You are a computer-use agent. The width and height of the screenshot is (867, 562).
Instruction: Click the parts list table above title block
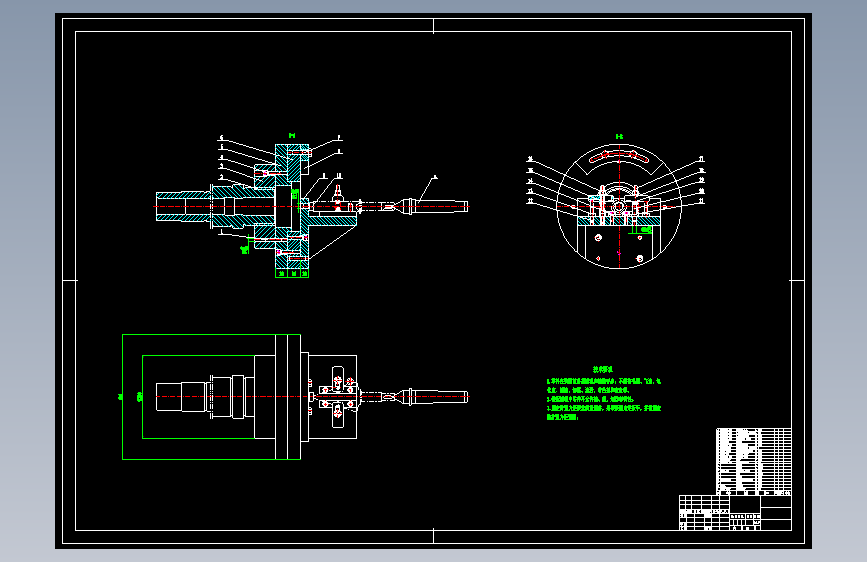point(754,461)
